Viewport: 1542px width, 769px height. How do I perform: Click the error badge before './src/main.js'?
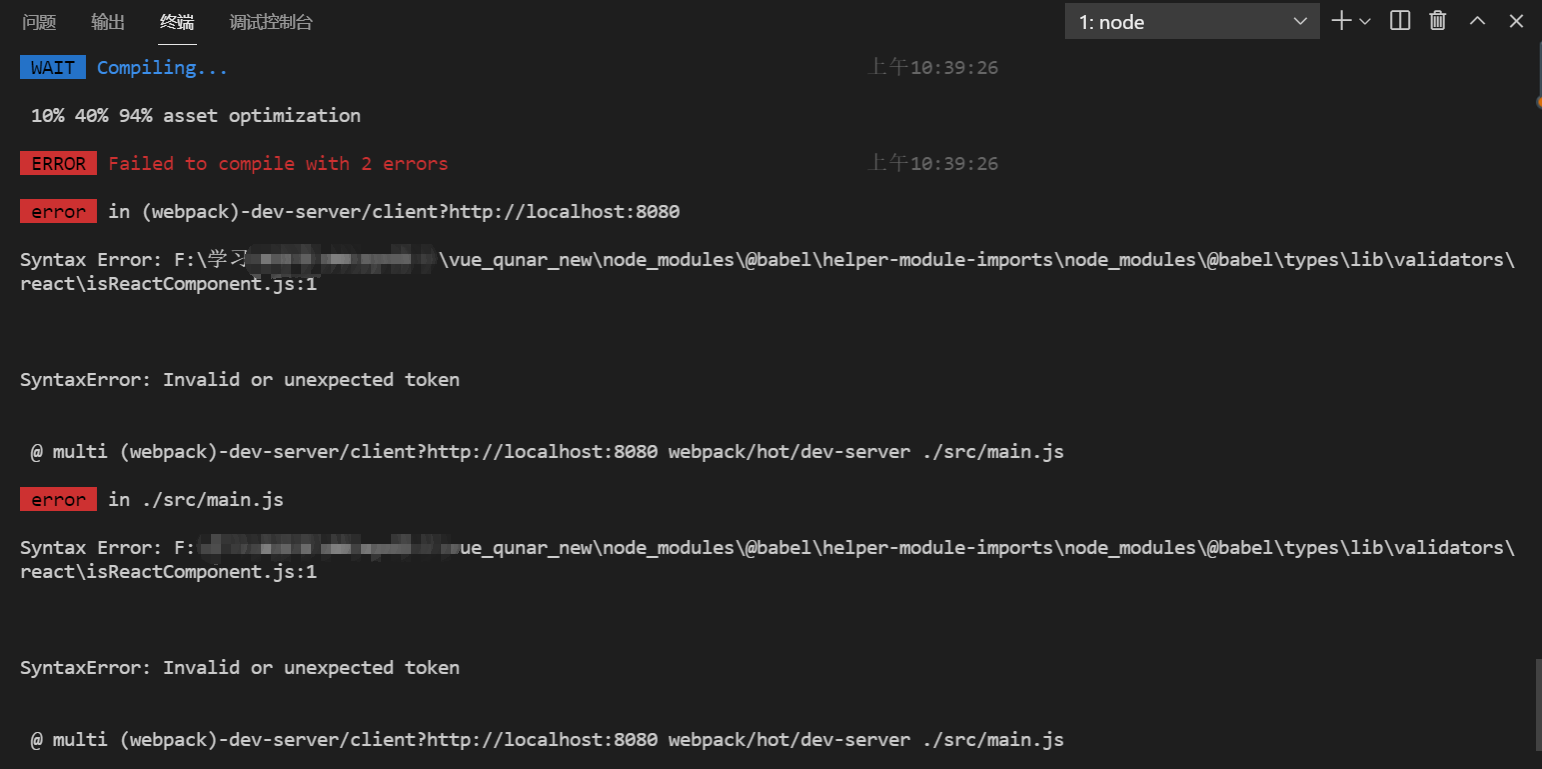coord(59,500)
